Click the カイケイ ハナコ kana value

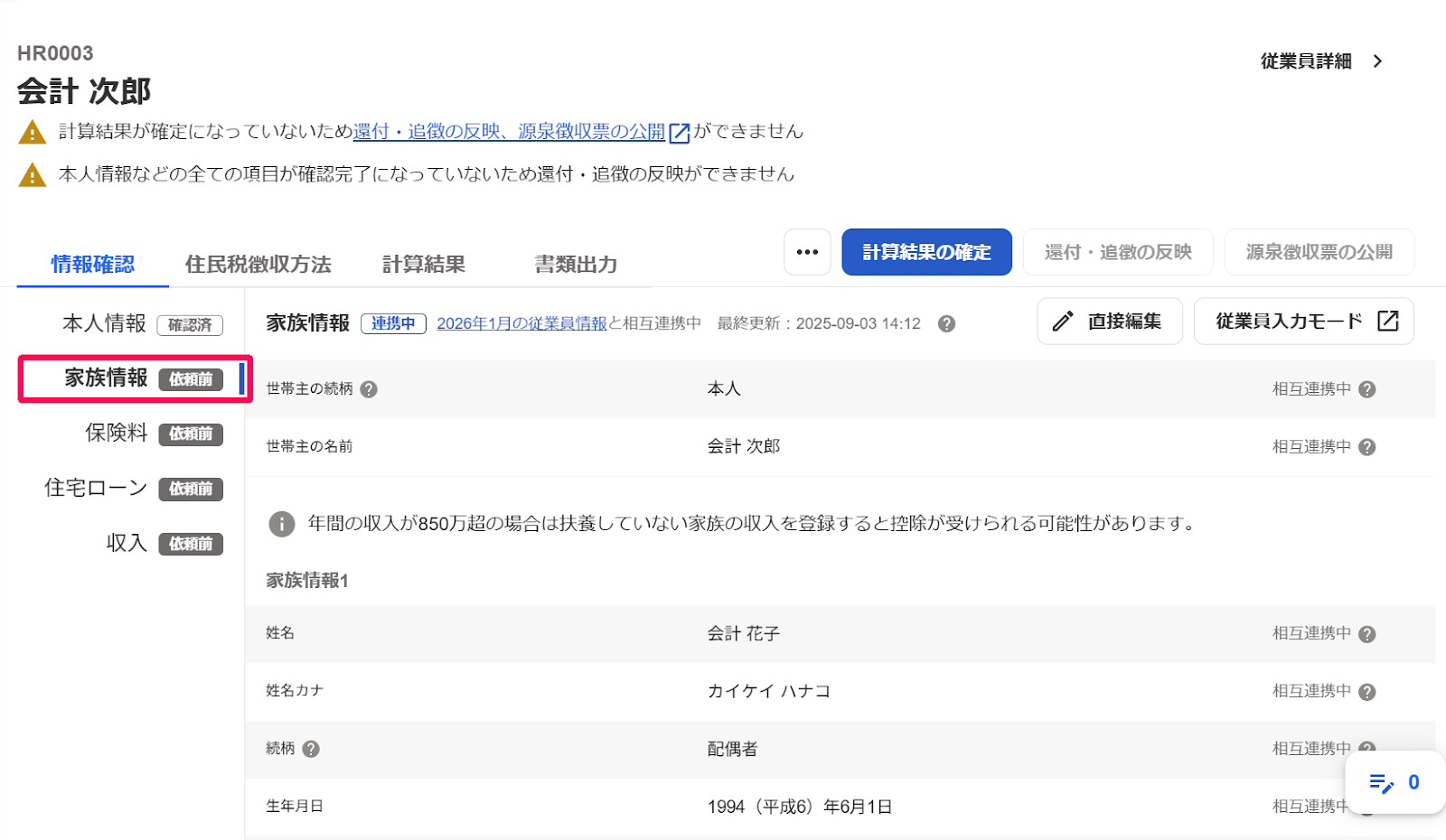768,692
